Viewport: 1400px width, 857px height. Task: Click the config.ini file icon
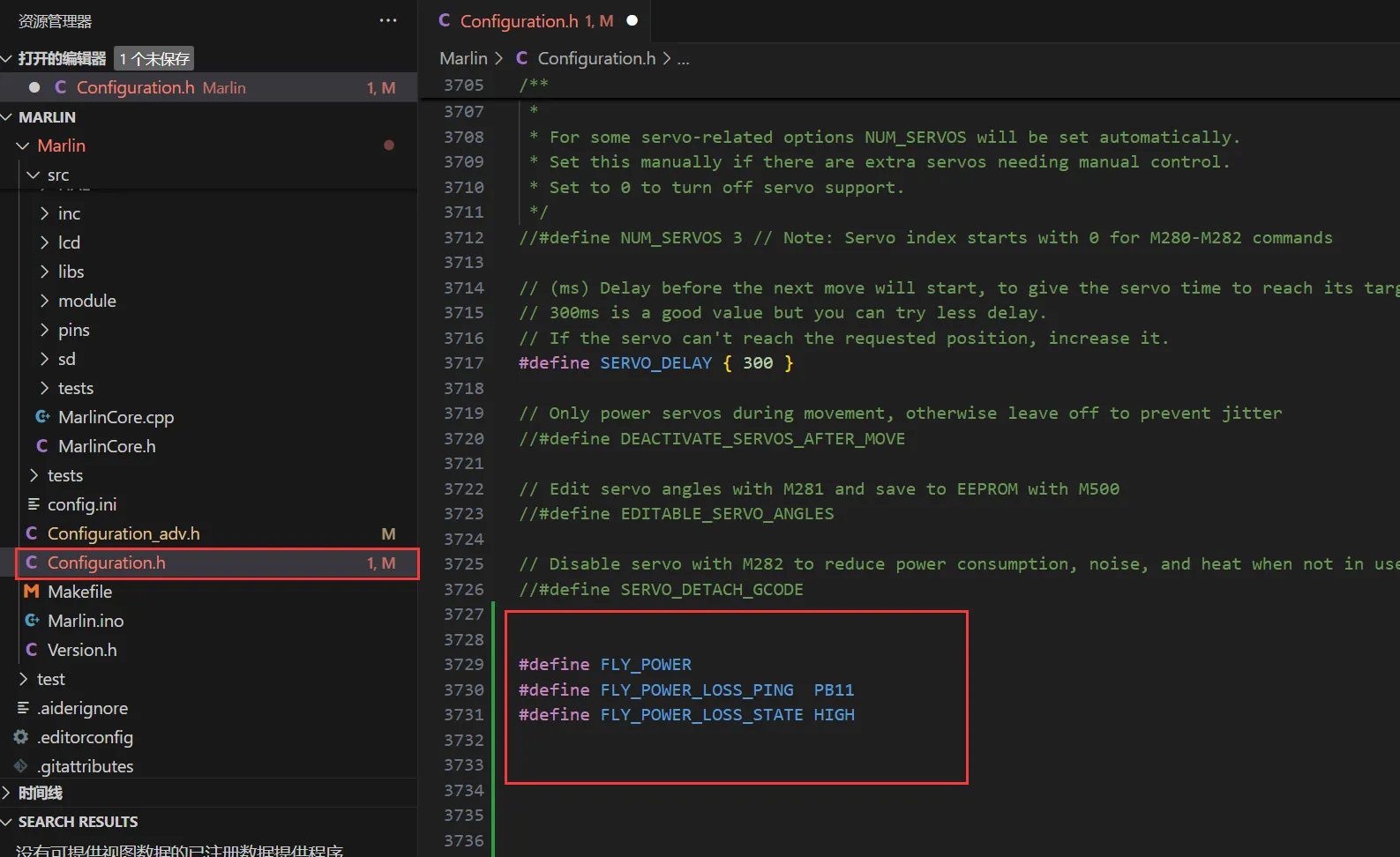pyautogui.click(x=34, y=504)
